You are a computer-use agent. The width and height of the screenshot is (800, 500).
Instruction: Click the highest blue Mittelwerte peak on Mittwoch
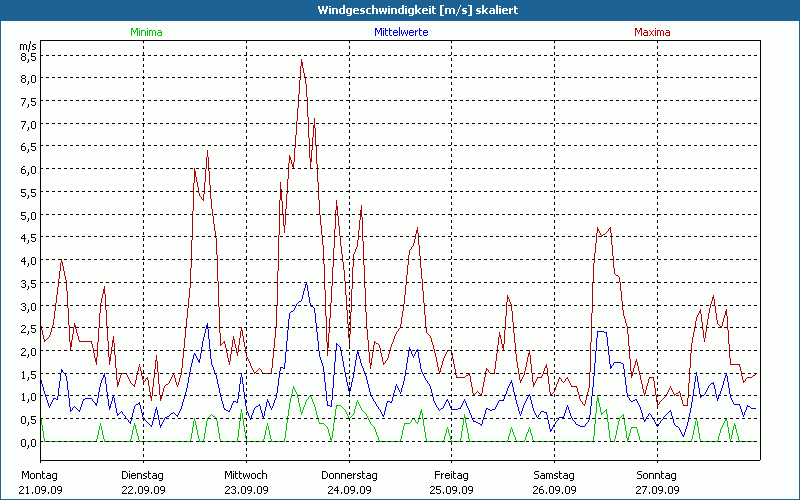tap(306, 284)
